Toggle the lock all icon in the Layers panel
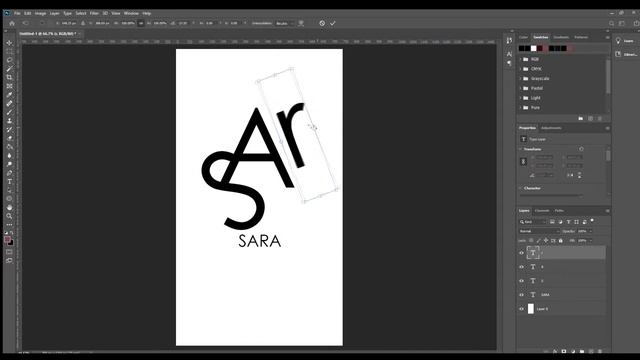 (x=560, y=240)
